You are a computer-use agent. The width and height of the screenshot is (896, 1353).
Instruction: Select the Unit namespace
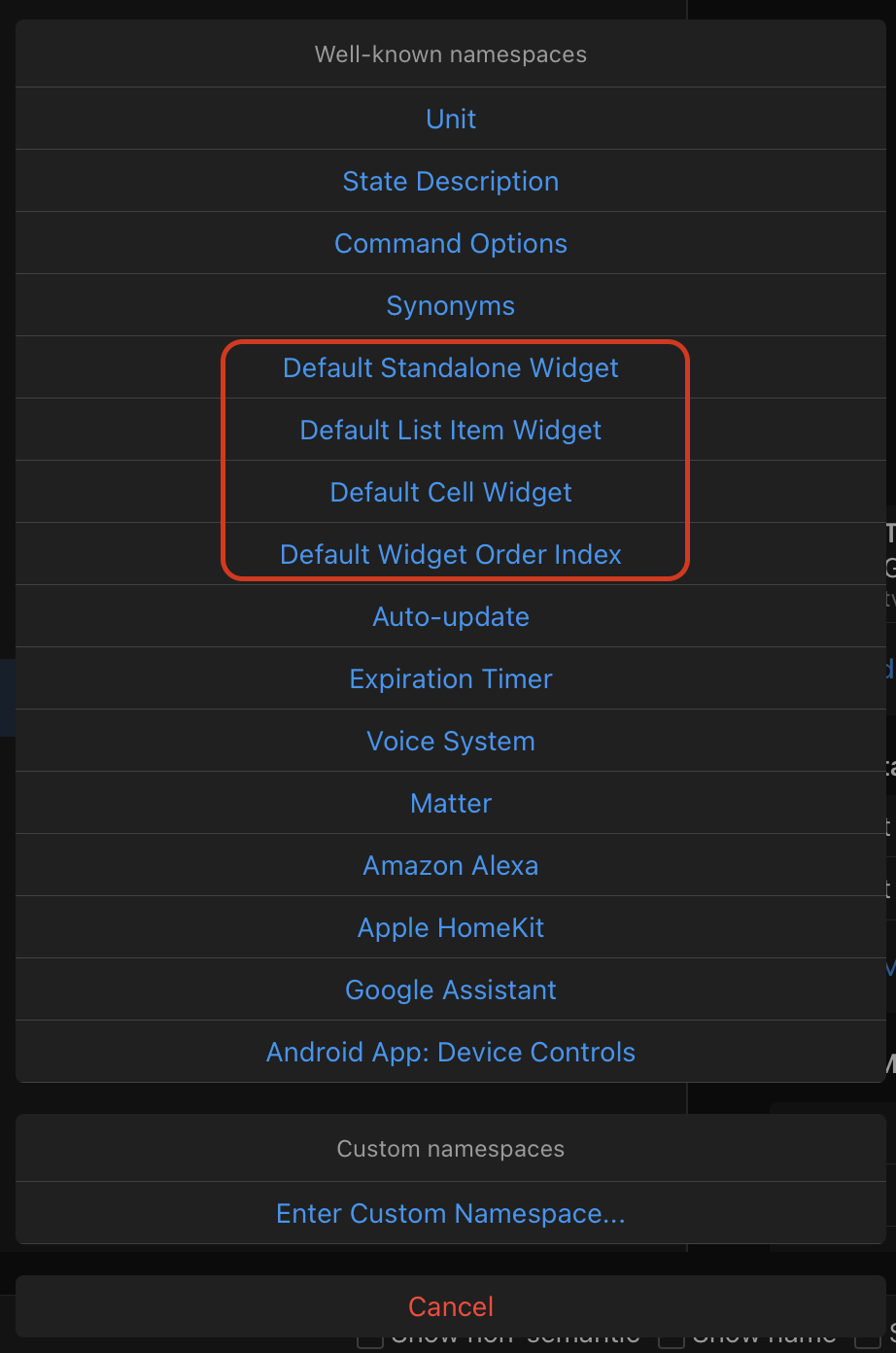pyautogui.click(x=451, y=119)
